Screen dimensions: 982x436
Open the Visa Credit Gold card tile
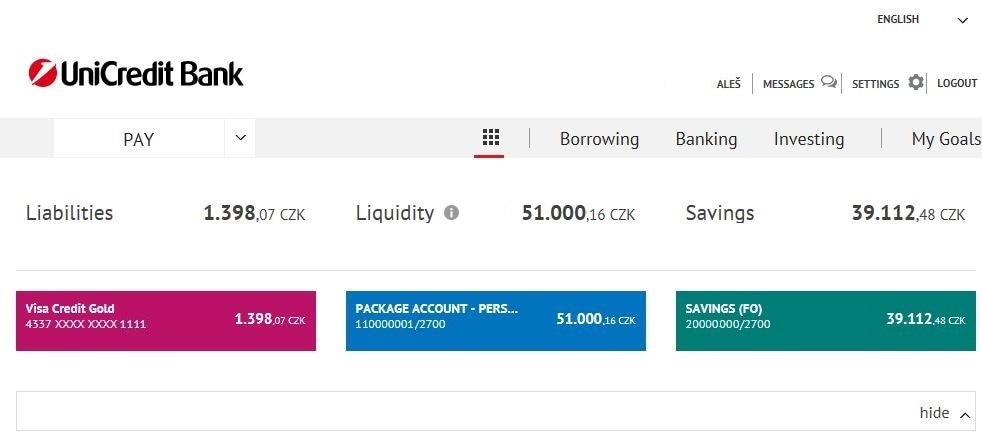(x=166, y=321)
